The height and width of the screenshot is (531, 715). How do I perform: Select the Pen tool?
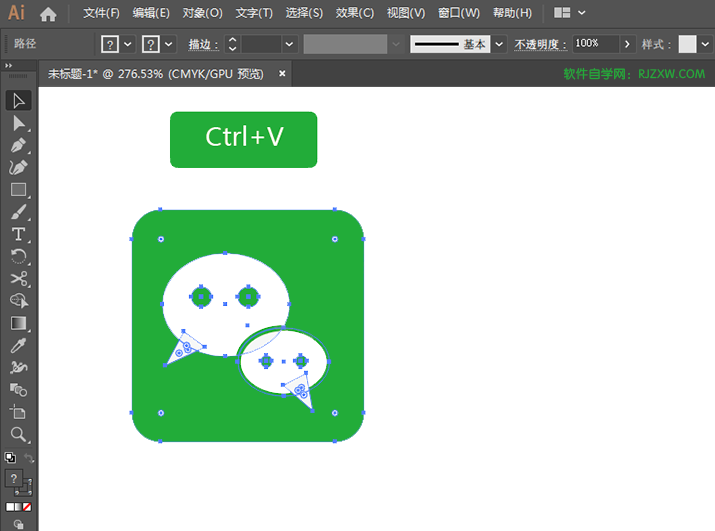click(x=18, y=146)
